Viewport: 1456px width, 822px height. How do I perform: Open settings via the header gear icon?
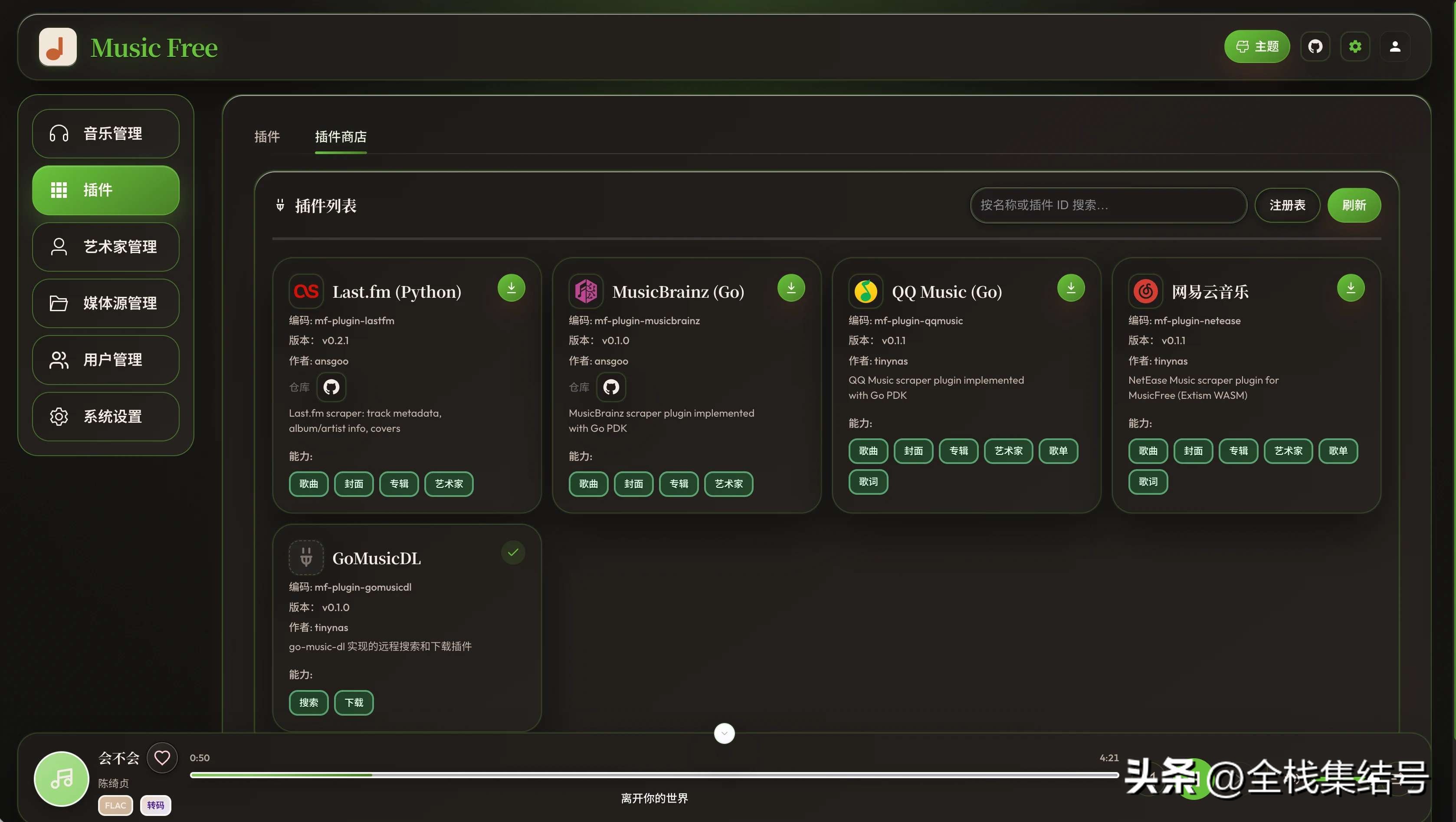(1355, 46)
